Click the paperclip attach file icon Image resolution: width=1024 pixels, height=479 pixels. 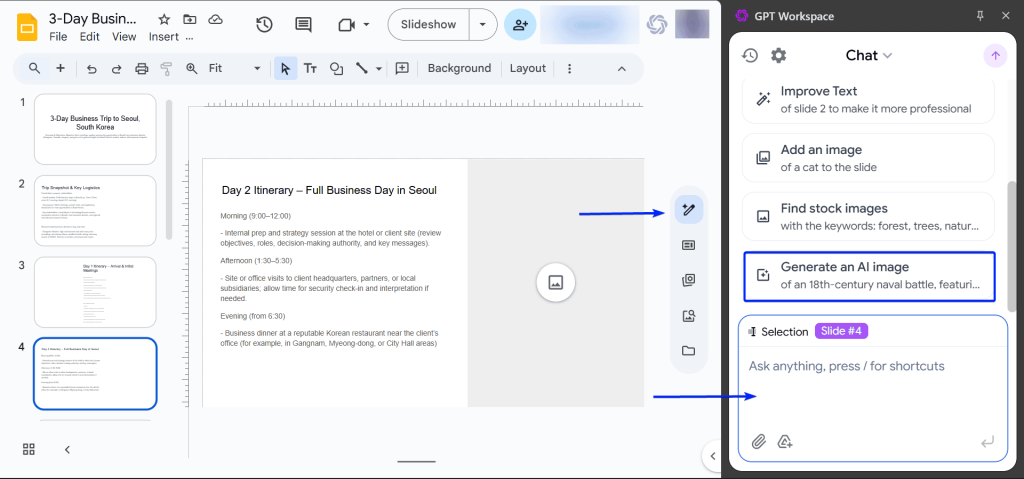point(759,441)
